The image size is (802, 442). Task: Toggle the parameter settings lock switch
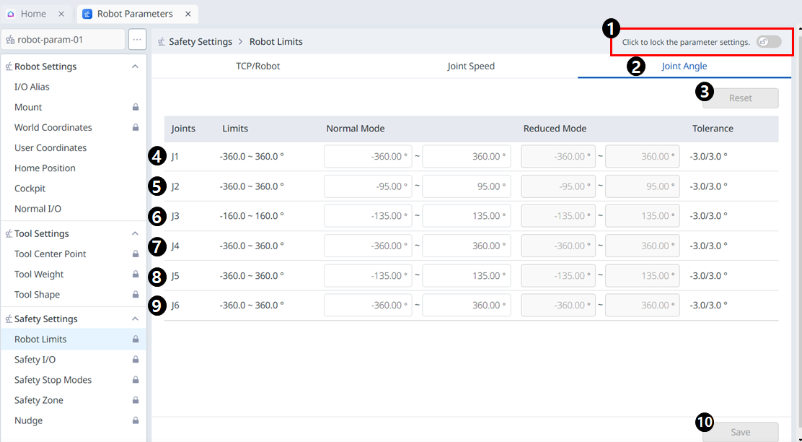768,42
